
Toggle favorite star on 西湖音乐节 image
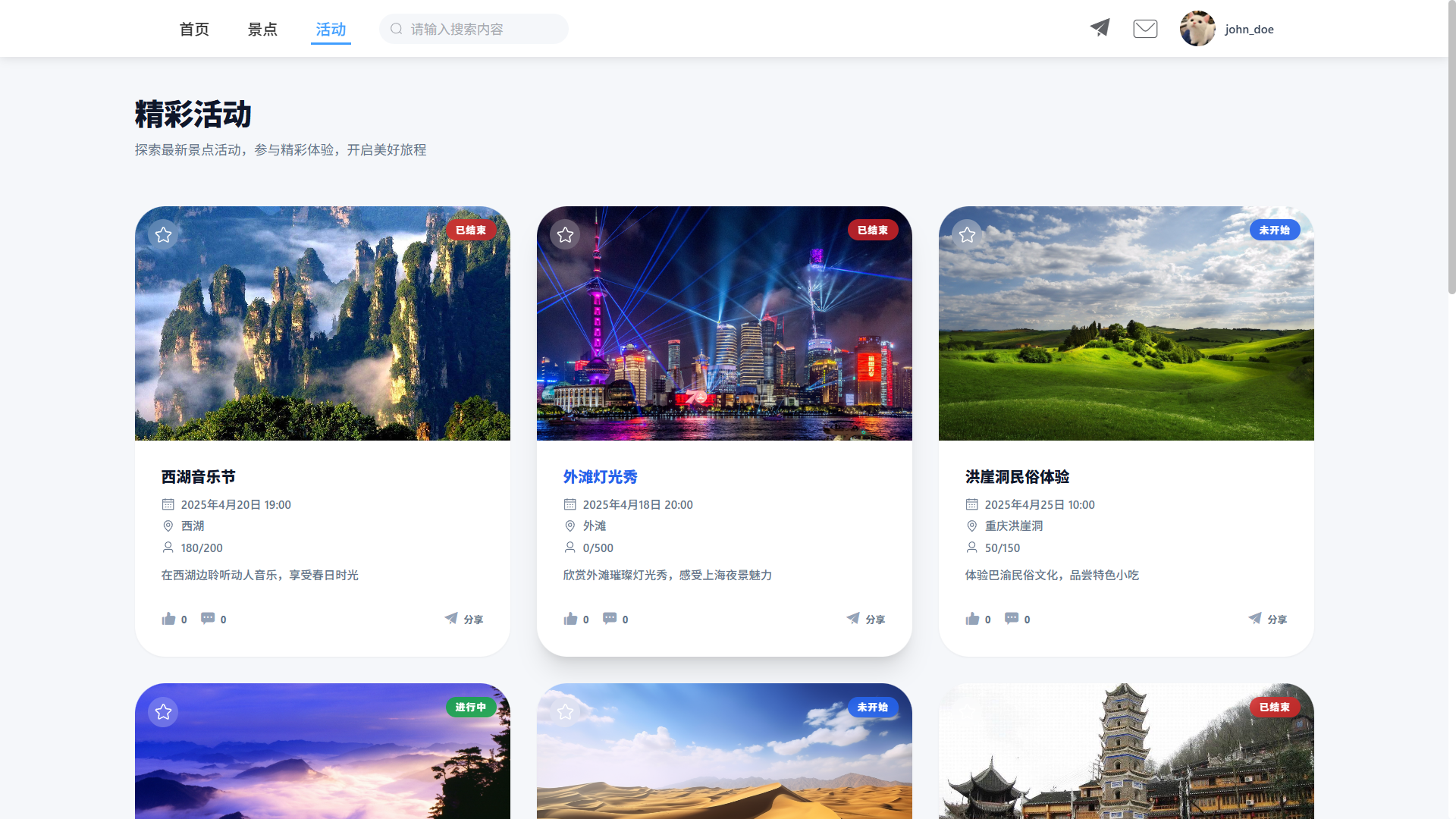[163, 235]
